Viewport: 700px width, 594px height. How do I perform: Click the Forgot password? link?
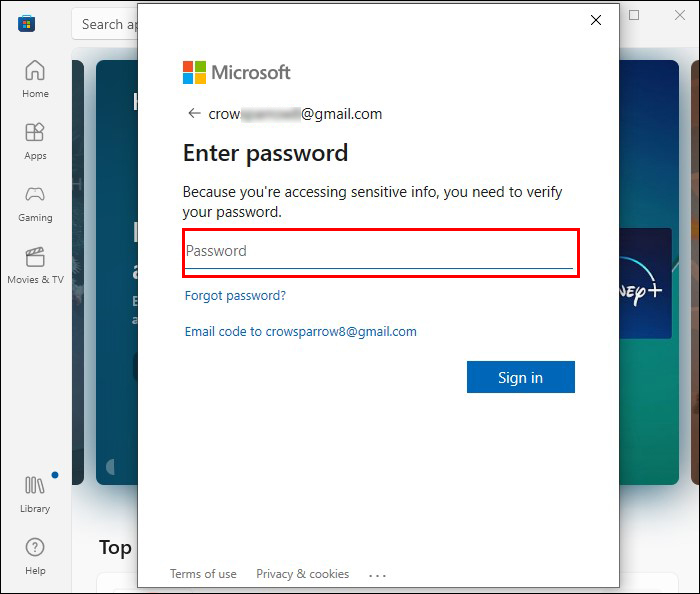click(x=235, y=296)
